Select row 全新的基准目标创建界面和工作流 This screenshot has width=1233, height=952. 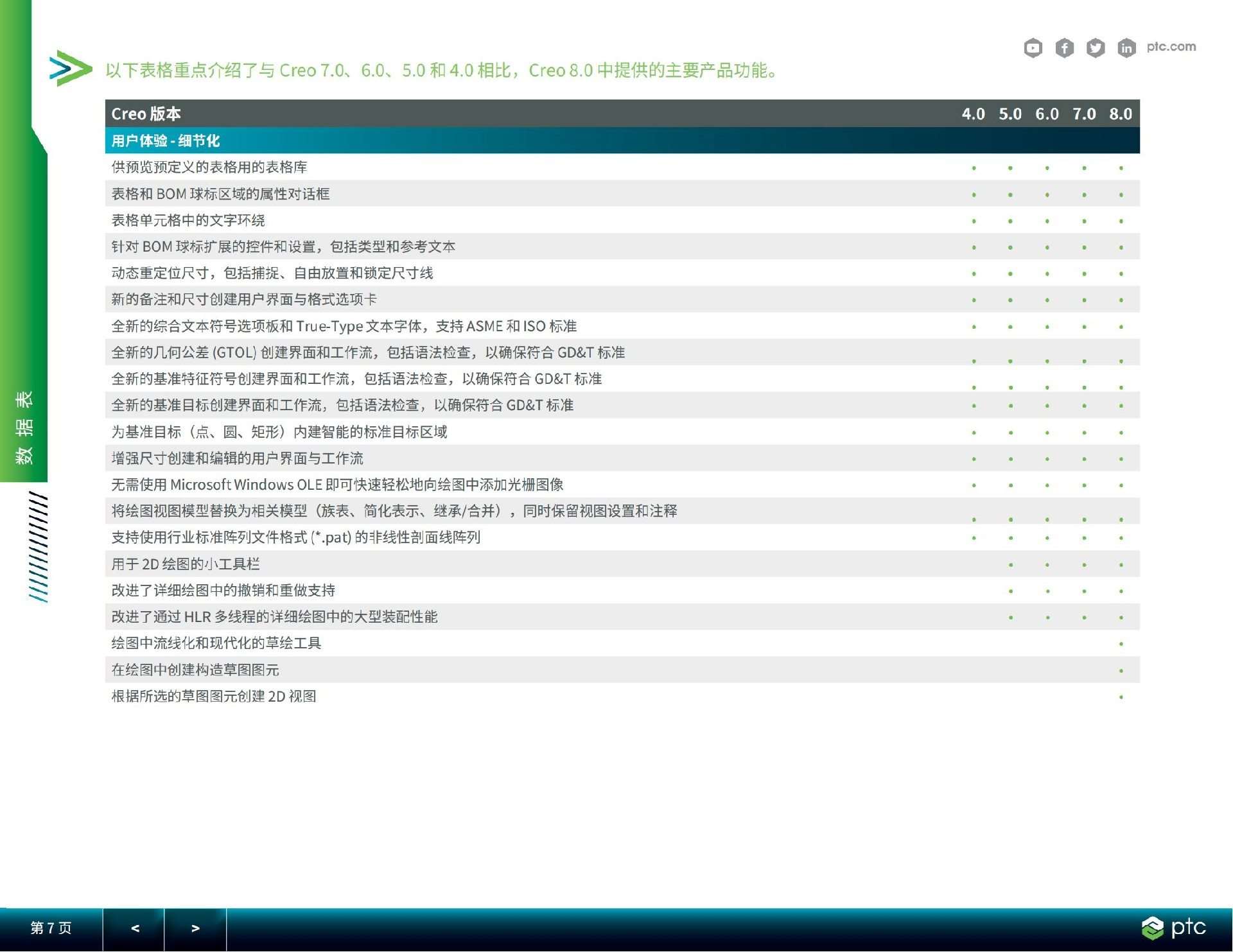622,405
